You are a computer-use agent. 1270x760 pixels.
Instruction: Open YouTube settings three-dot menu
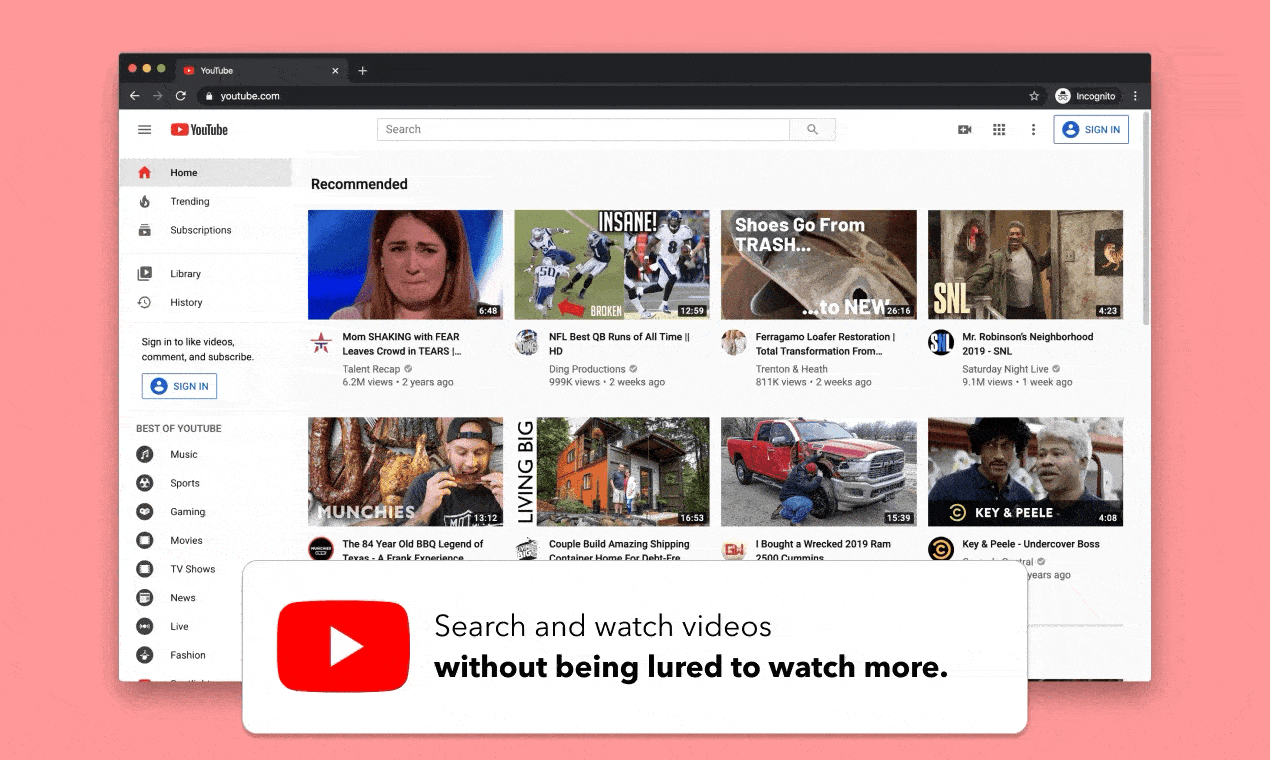point(1033,130)
